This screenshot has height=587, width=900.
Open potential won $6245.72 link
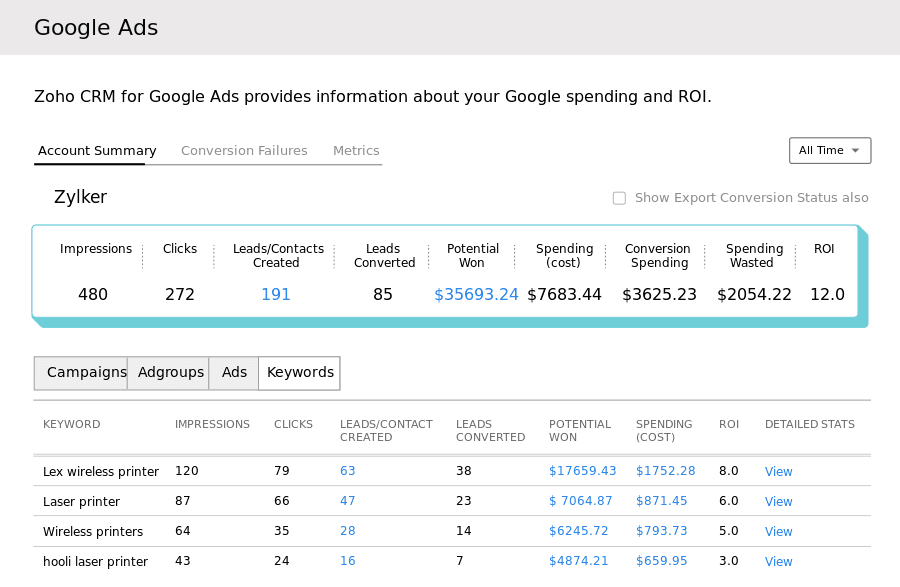tap(578, 531)
